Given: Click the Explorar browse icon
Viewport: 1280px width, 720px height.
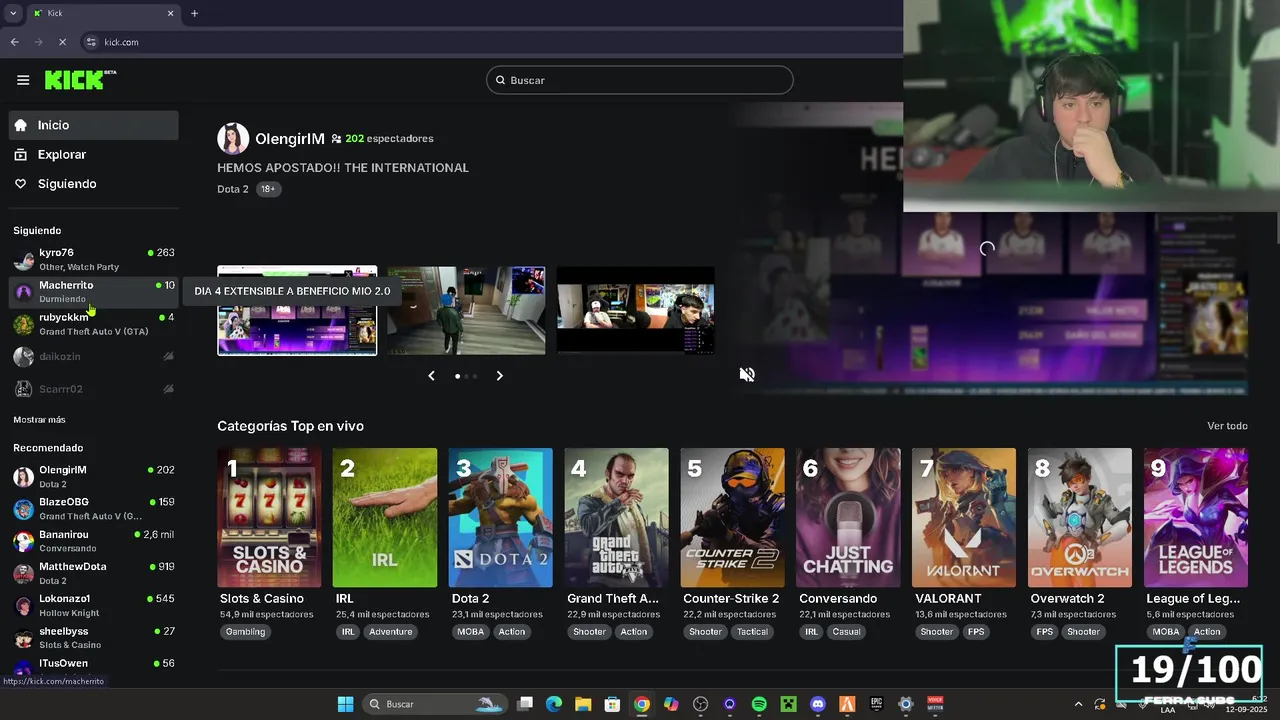Looking at the screenshot, I should 21,155.
